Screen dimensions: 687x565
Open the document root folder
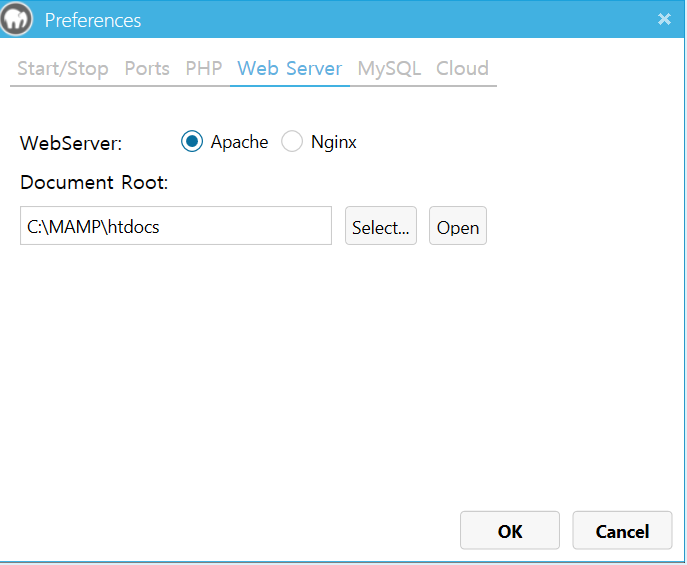tap(458, 226)
